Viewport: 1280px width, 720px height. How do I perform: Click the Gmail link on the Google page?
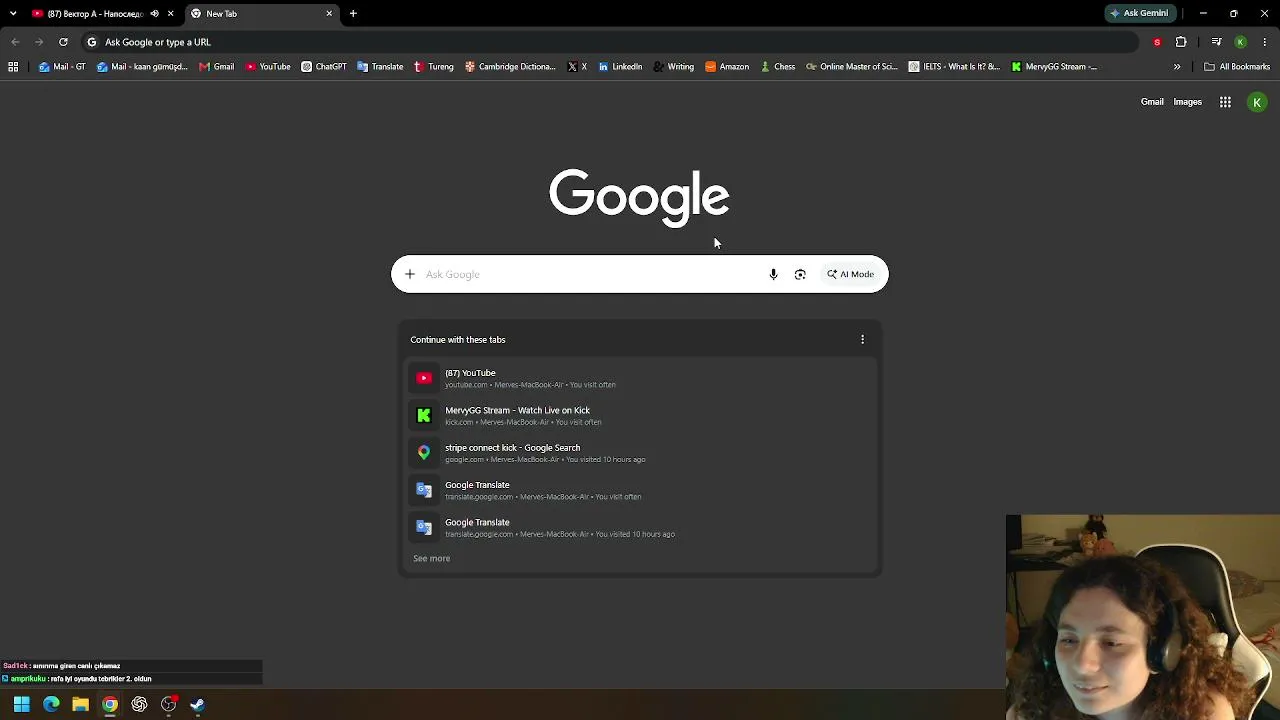[x=1152, y=102]
